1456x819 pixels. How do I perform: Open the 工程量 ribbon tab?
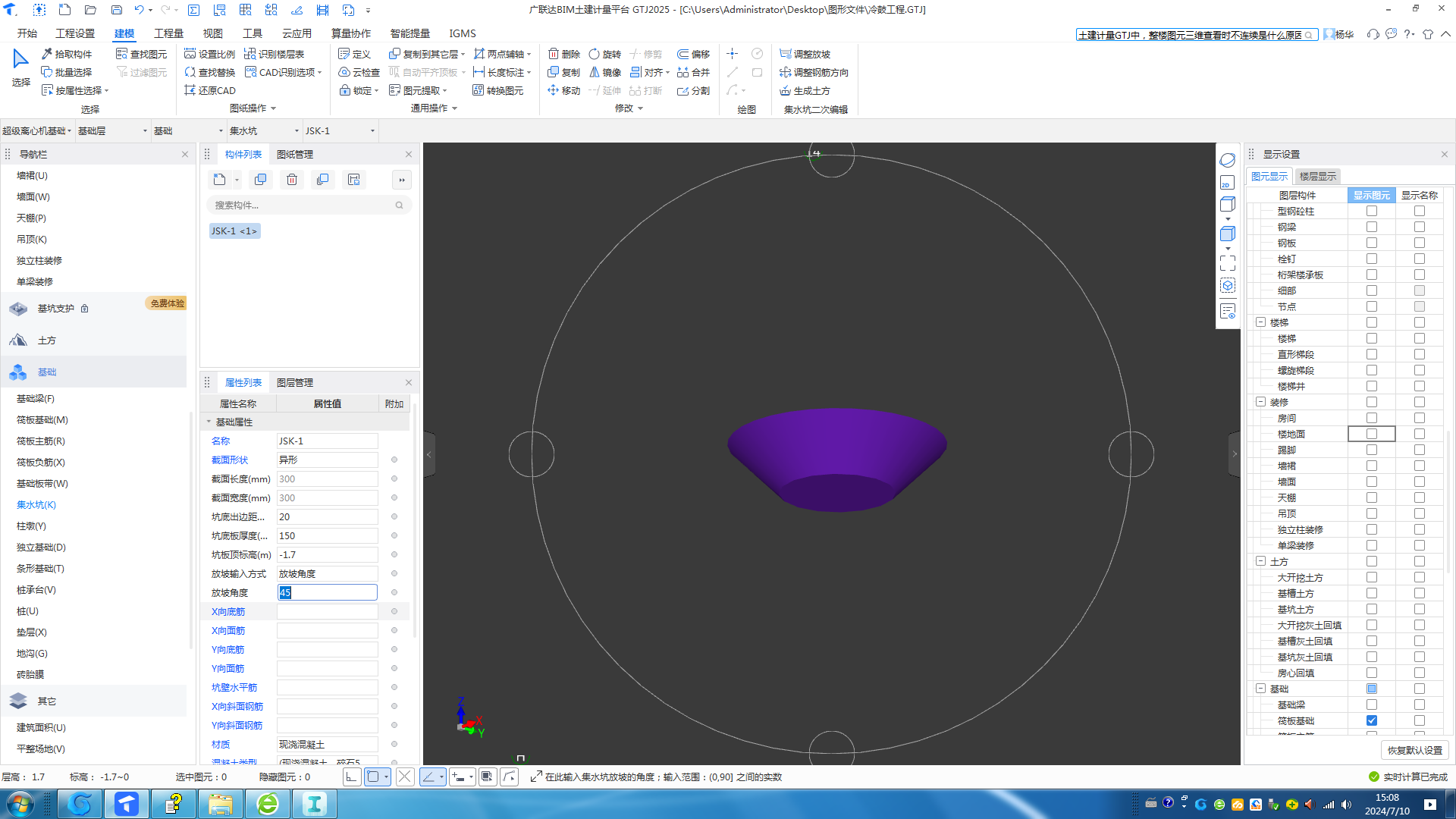168,33
